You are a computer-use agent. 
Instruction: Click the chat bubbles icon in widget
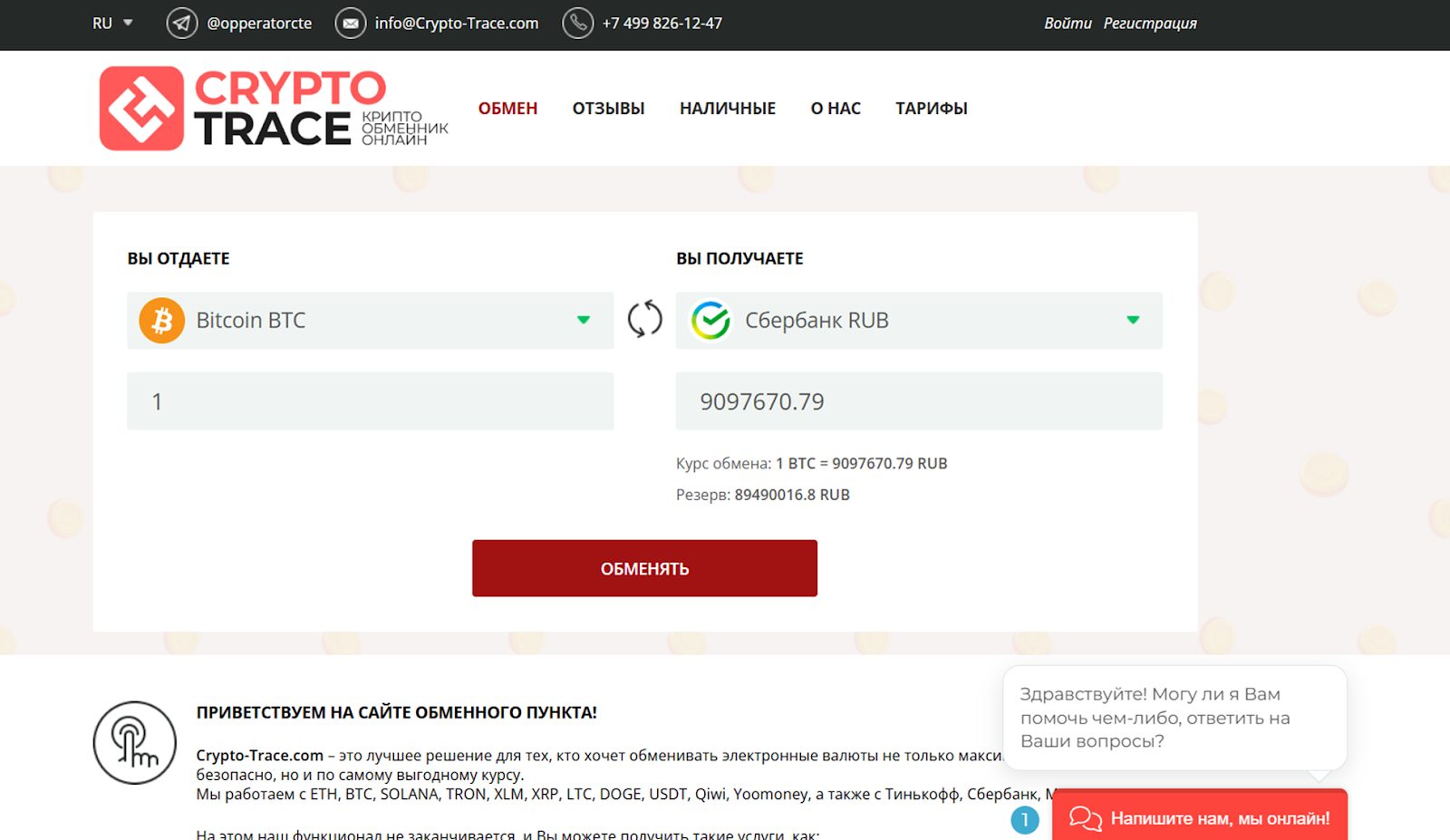coord(1086,818)
